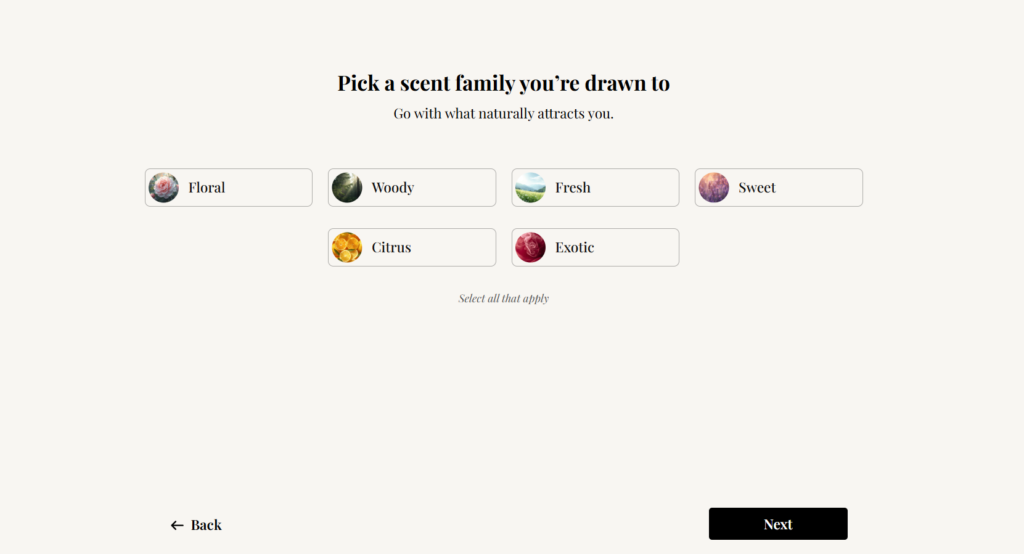
Task: Toggle the Floral scent family option
Action: click(229, 187)
